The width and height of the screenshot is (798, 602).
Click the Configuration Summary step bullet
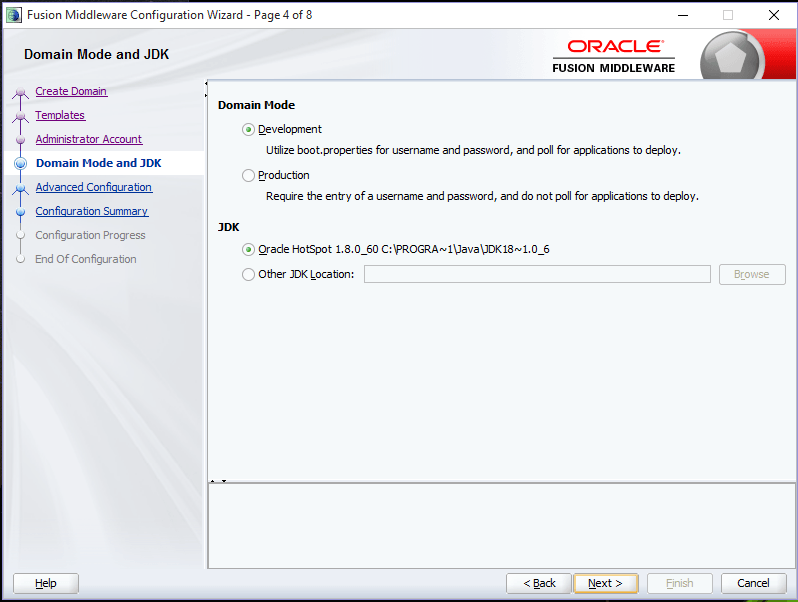[20, 212]
